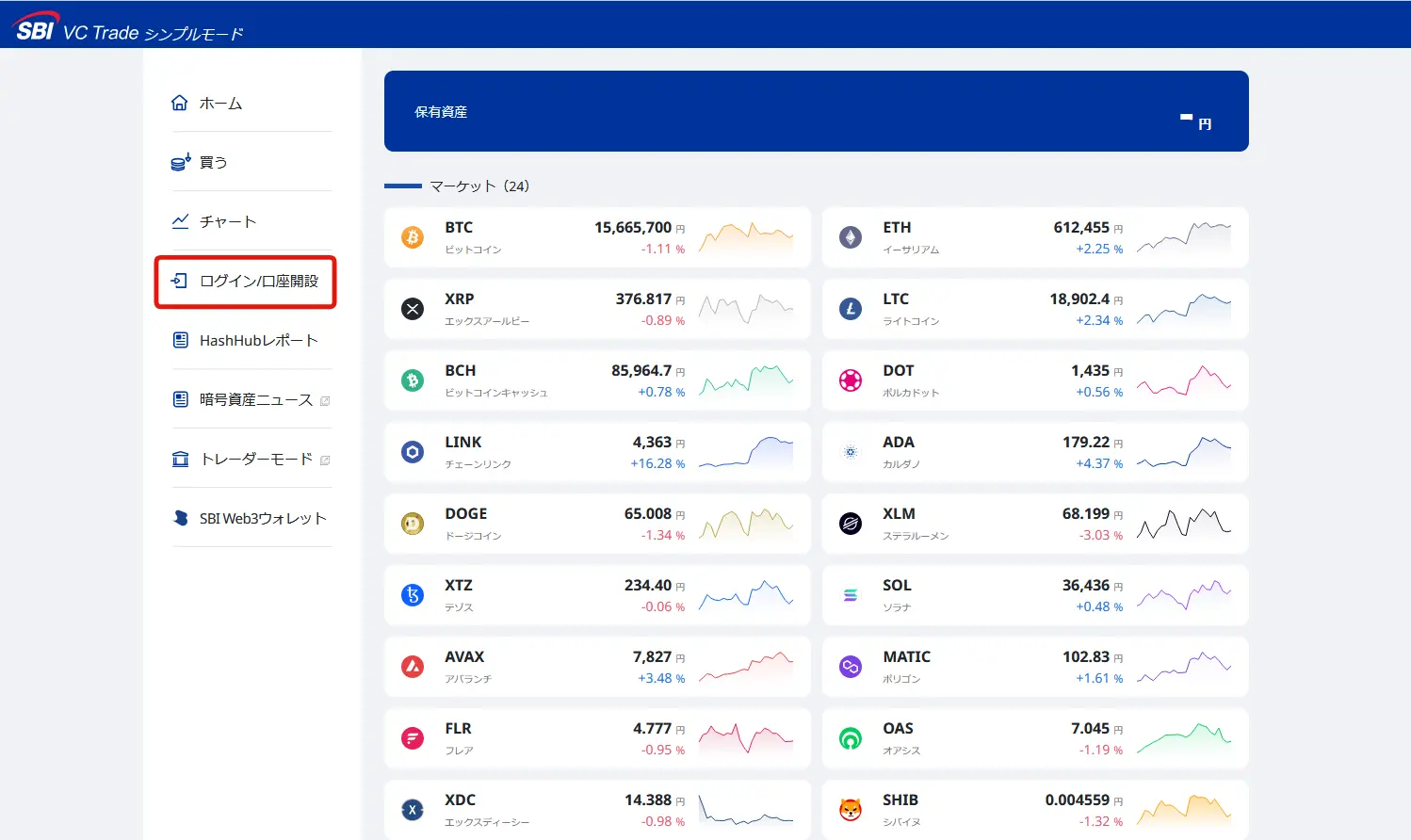Click the OAS price 7.045

(1090, 729)
